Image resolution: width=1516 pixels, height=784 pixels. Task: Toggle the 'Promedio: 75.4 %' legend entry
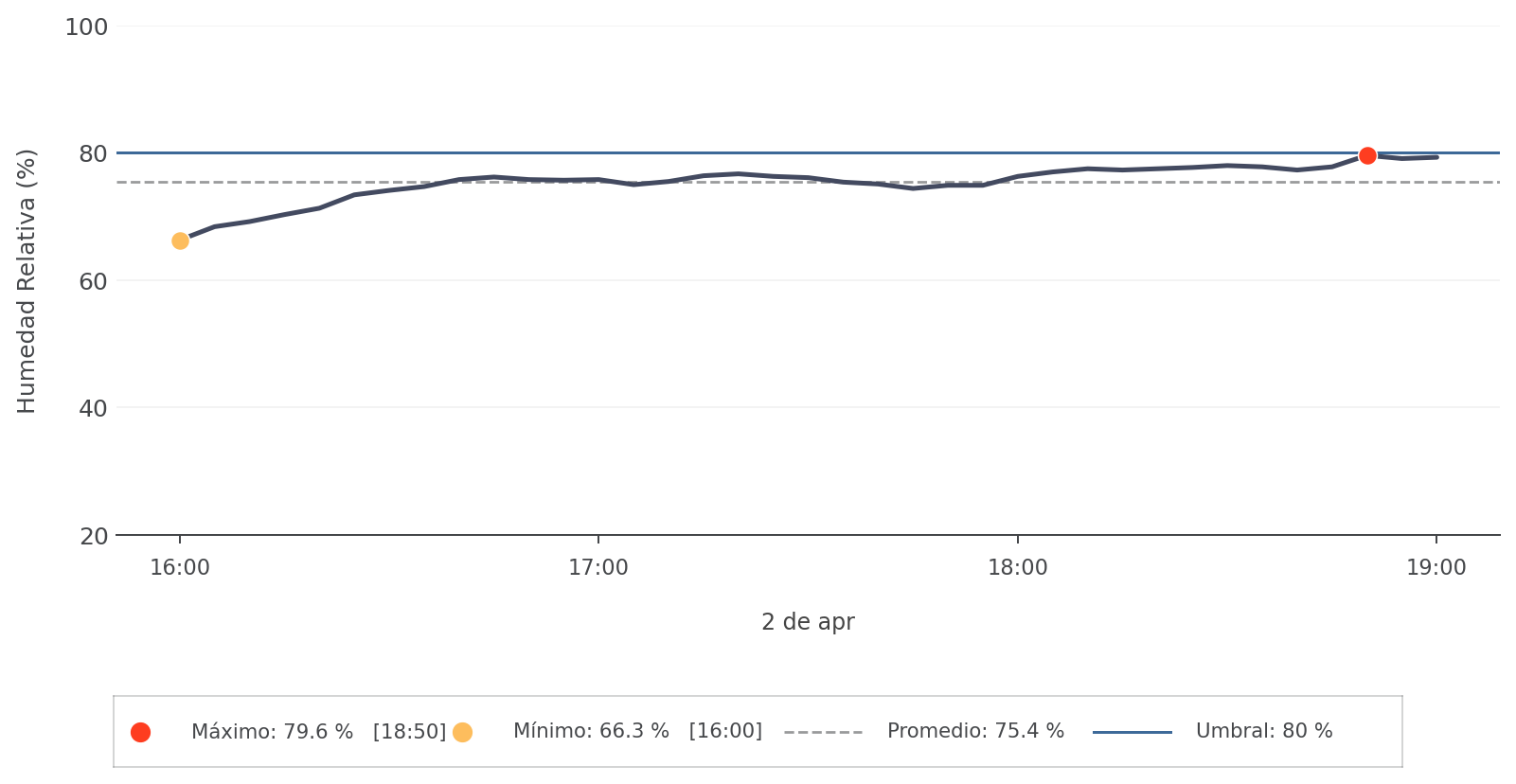(975, 732)
